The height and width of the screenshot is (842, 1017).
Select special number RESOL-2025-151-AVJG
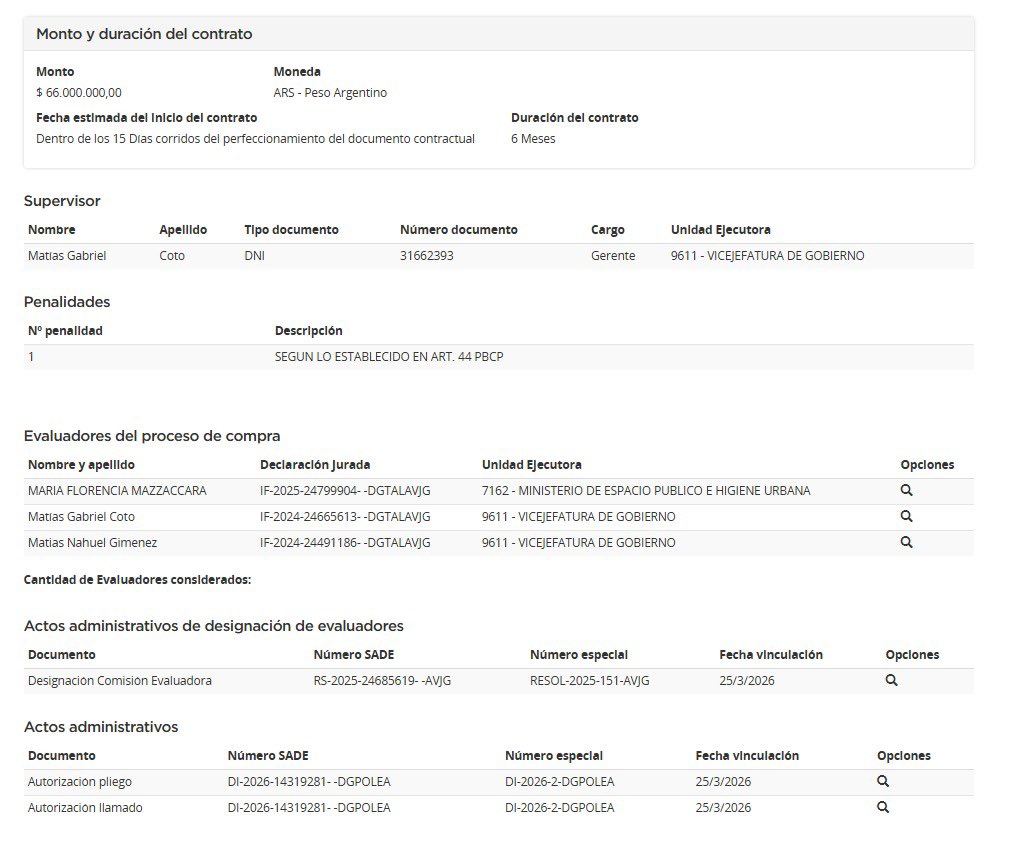[x=590, y=680]
